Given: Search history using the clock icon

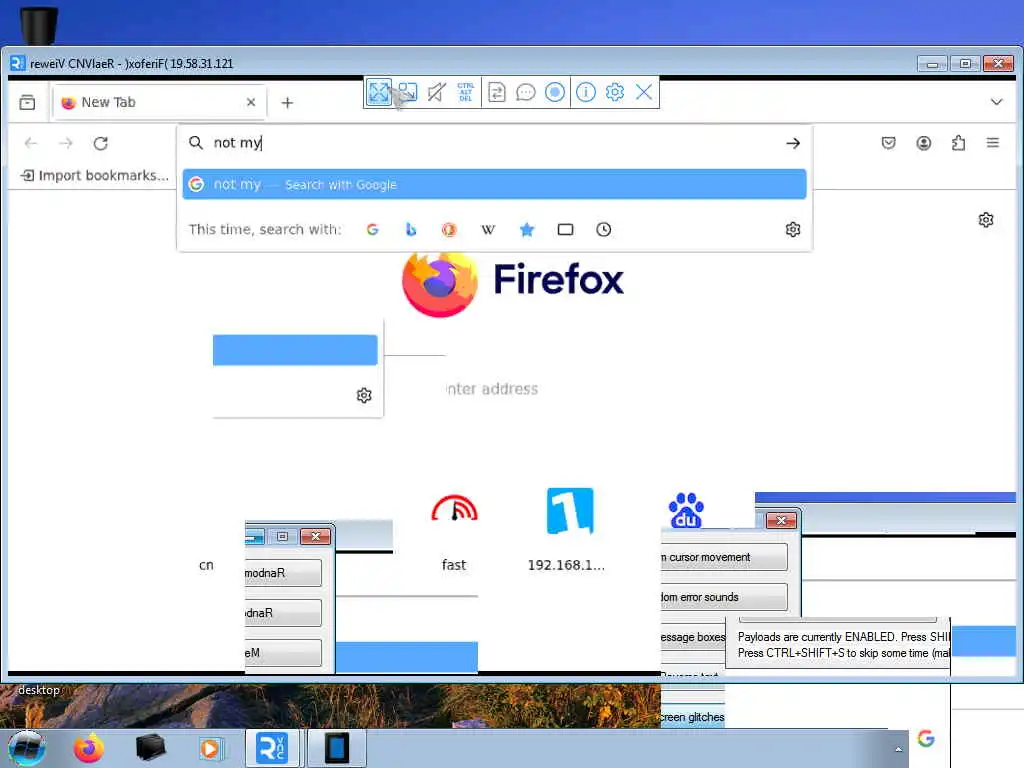Looking at the screenshot, I should click(x=603, y=229).
